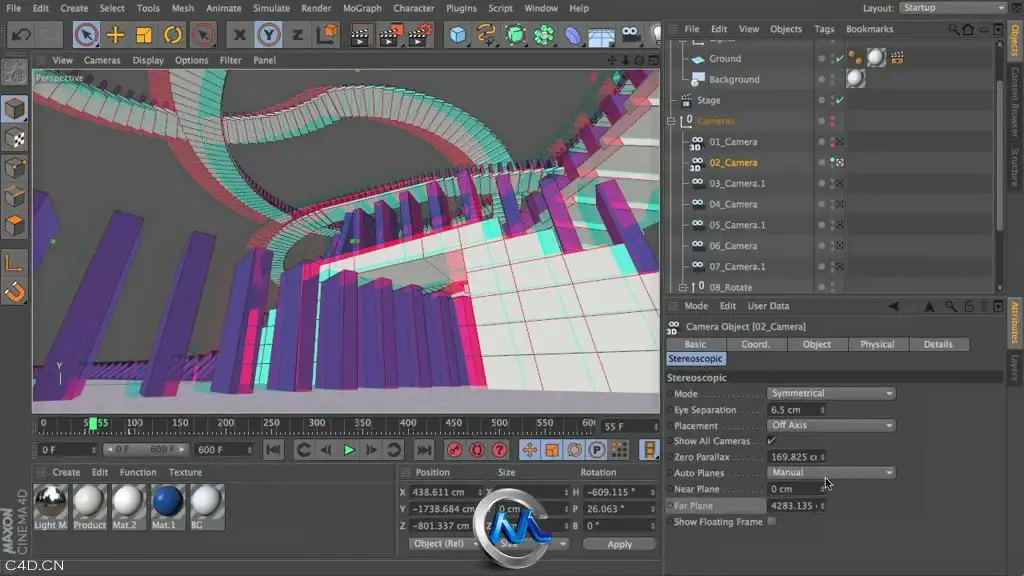This screenshot has height=576, width=1024.
Task: Click the Render View clapper icon
Action: click(359, 35)
